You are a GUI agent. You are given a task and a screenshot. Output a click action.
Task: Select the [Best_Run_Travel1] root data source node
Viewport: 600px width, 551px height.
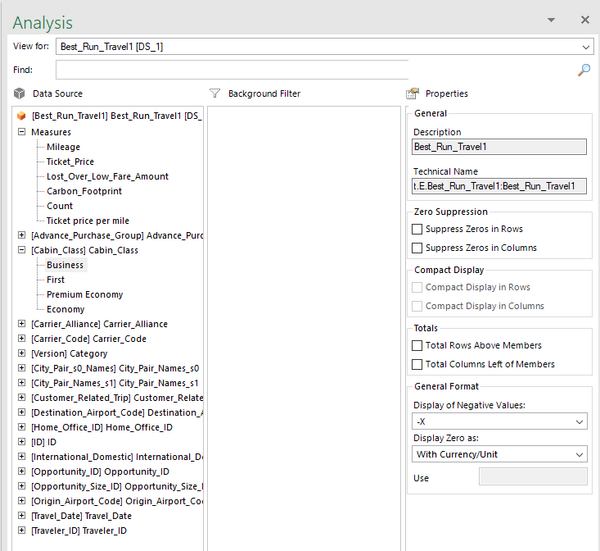[116, 116]
